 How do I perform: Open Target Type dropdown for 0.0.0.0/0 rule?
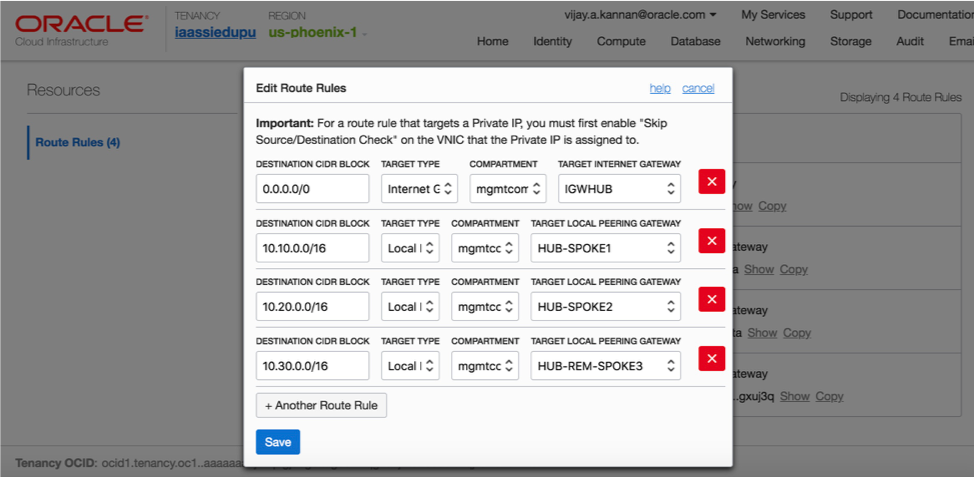tap(419, 188)
